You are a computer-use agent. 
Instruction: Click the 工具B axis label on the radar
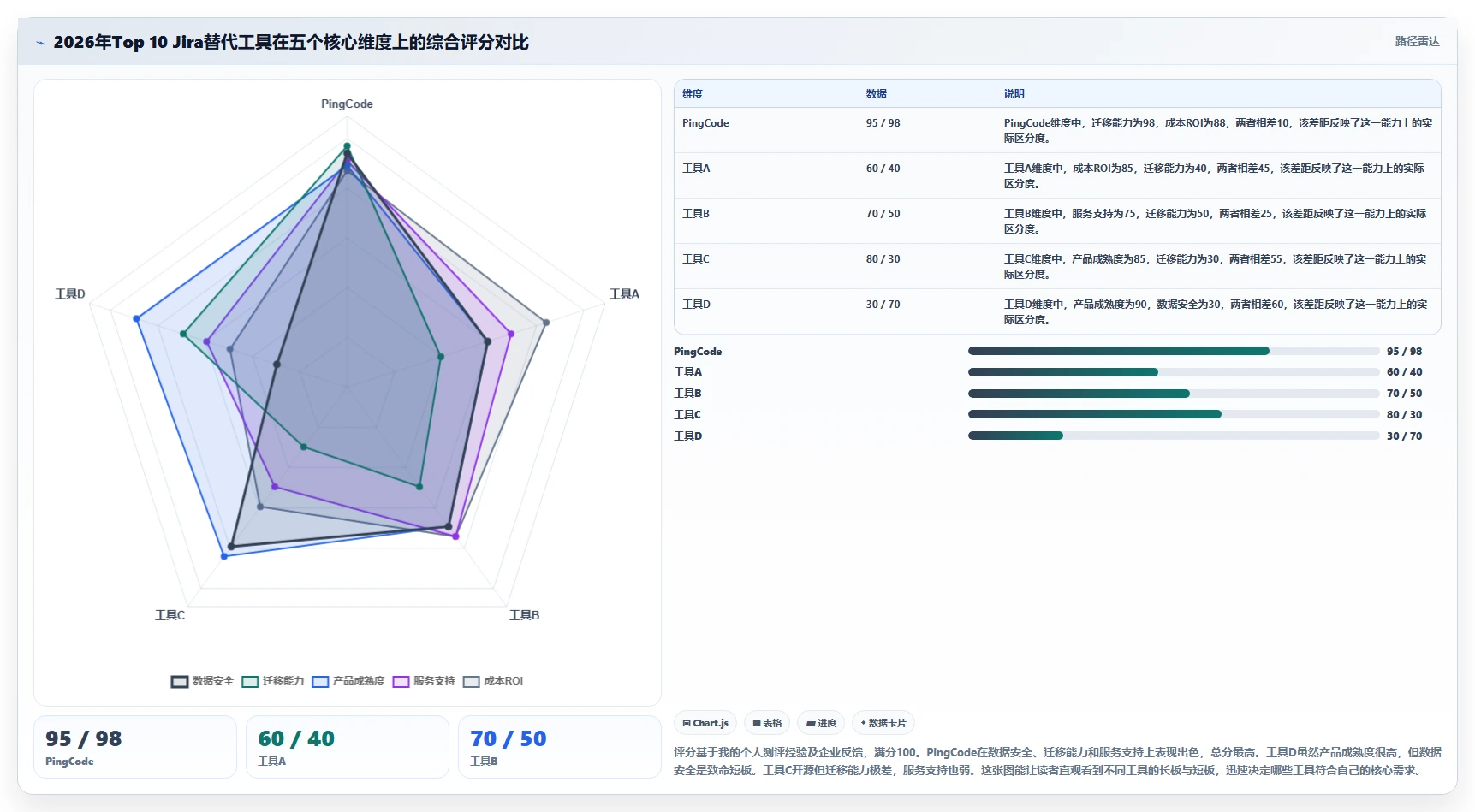coord(524,615)
